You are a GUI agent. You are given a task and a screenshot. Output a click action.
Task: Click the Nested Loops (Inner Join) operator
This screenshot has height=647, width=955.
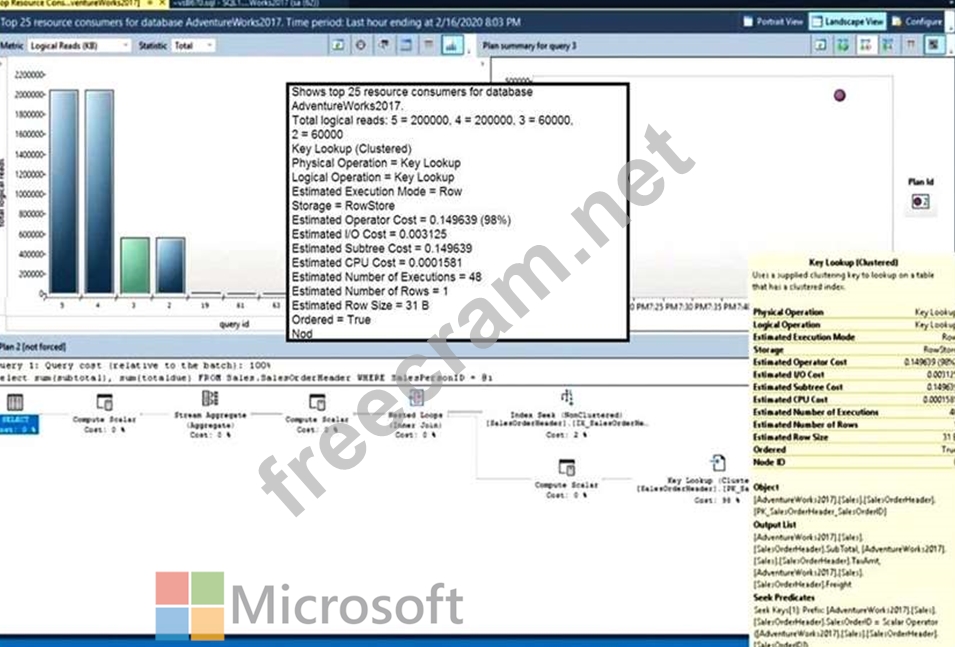point(416,398)
